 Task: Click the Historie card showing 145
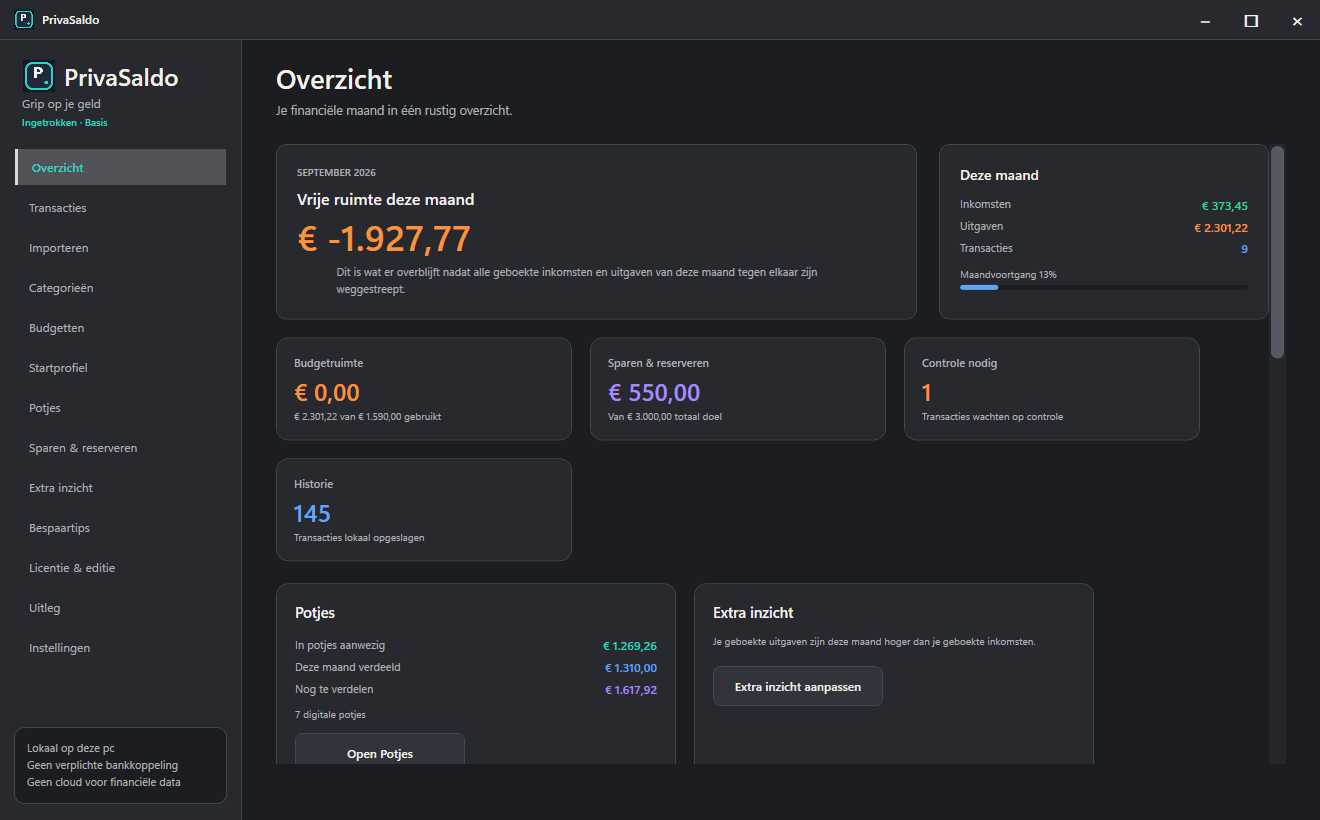(x=424, y=510)
